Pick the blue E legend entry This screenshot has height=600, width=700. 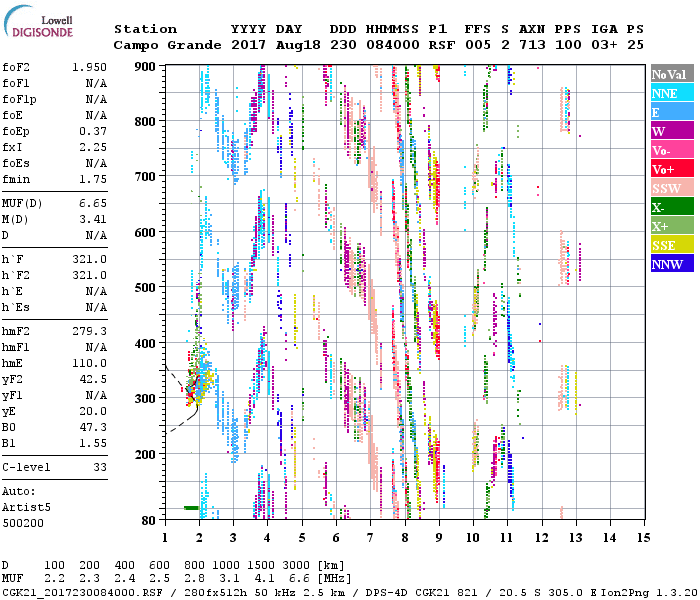tap(671, 112)
